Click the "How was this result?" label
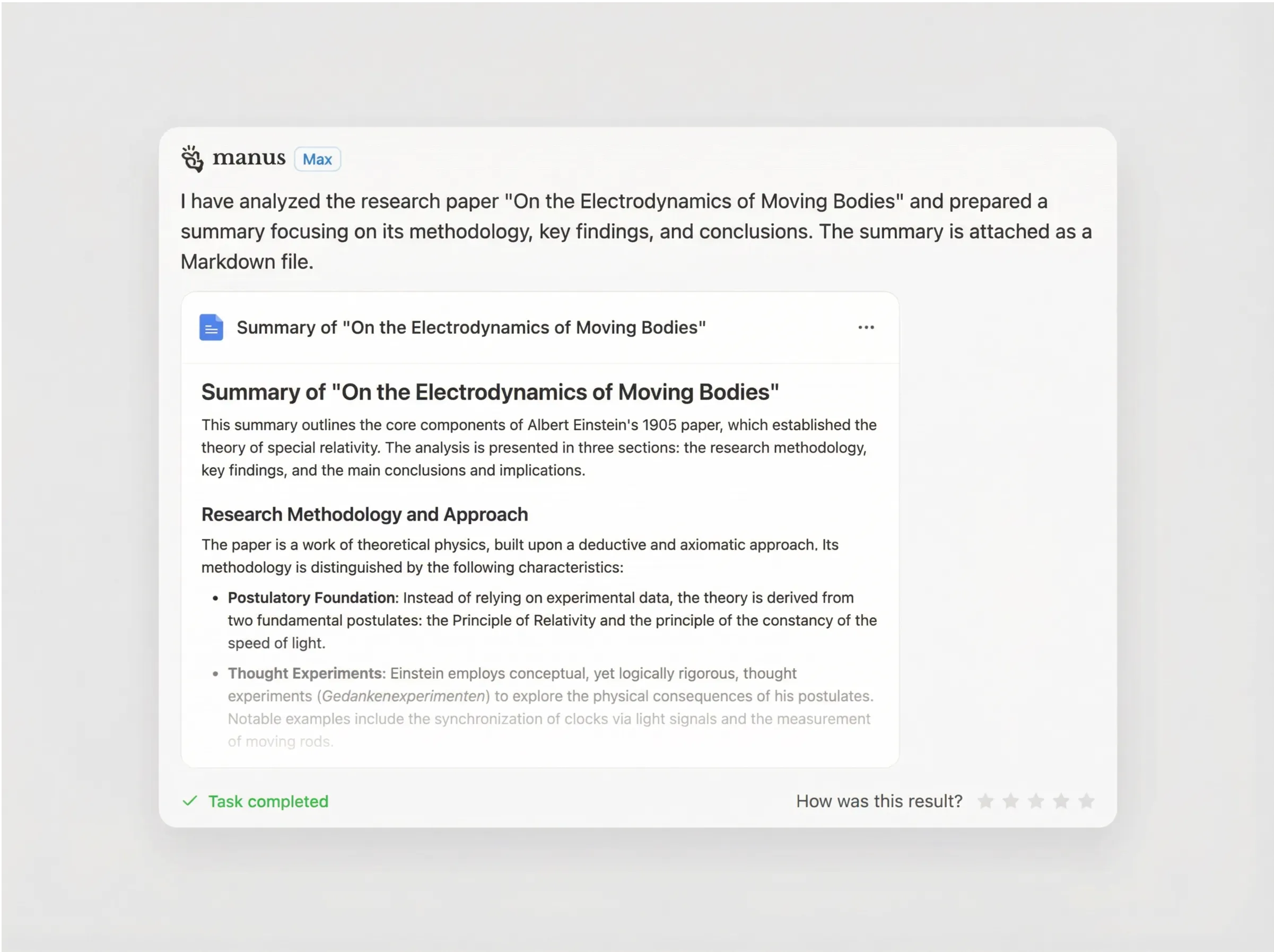Image resolution: width=1274 pixels, height=952 pixels. pos(879,801)
